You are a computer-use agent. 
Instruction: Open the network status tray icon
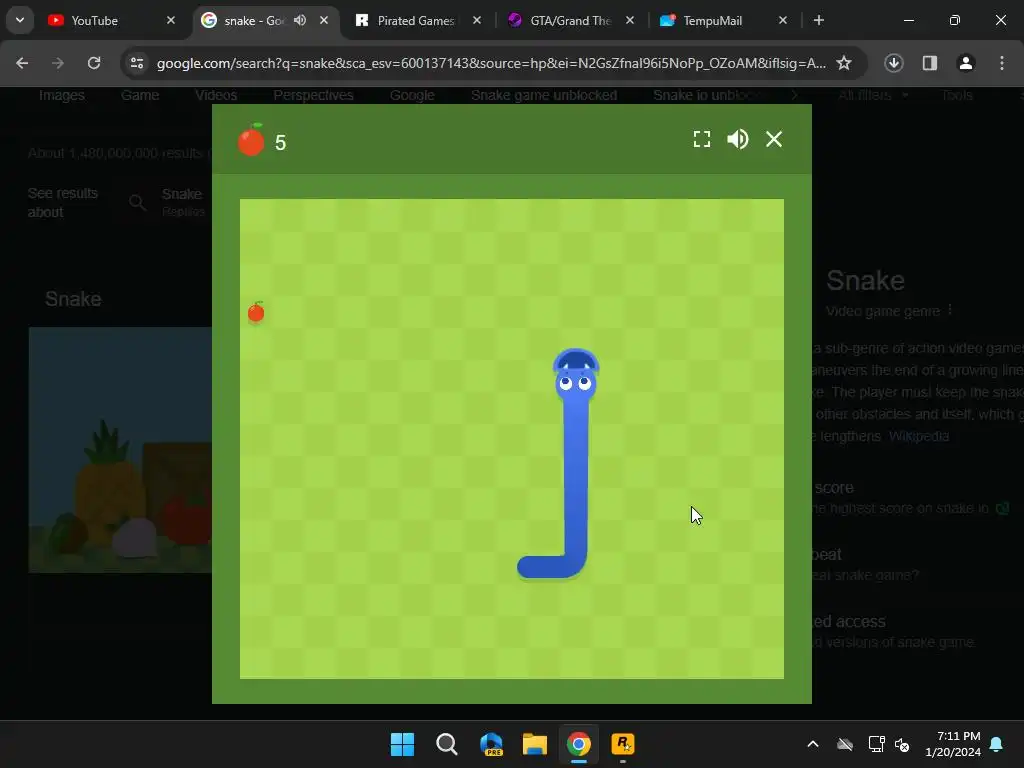click(876, 744)
